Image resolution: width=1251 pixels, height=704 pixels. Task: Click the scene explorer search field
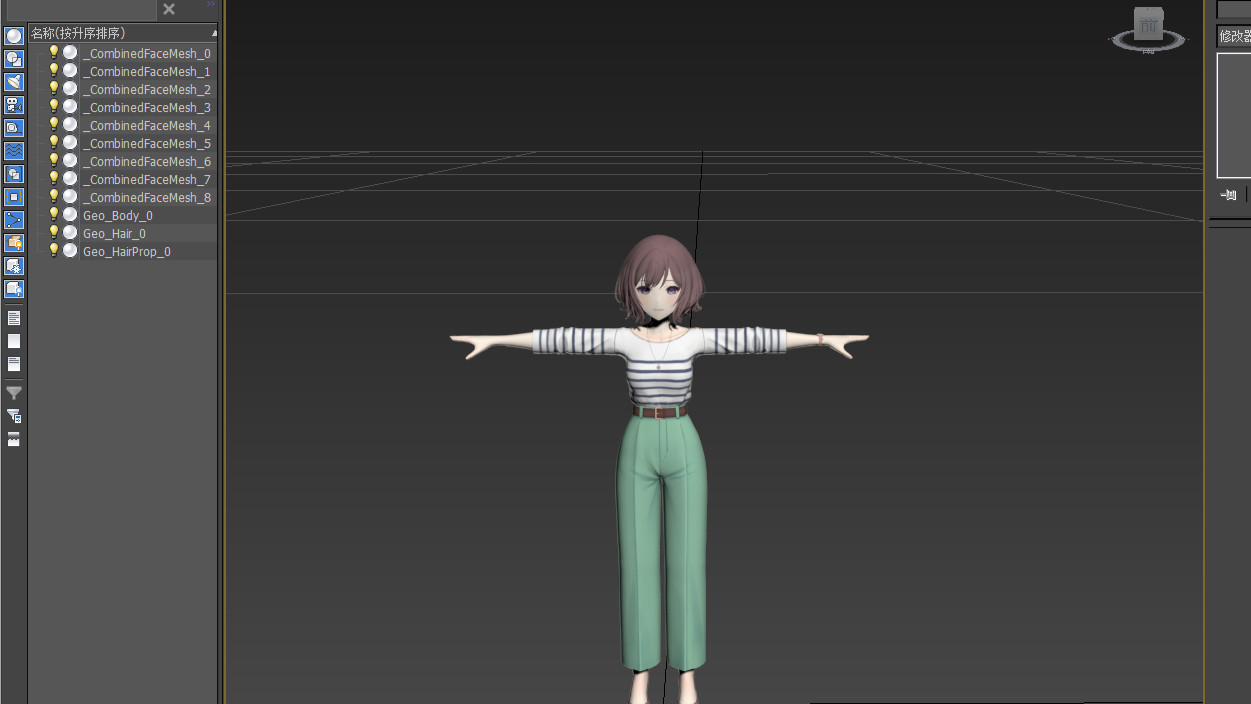click(80, 10)
